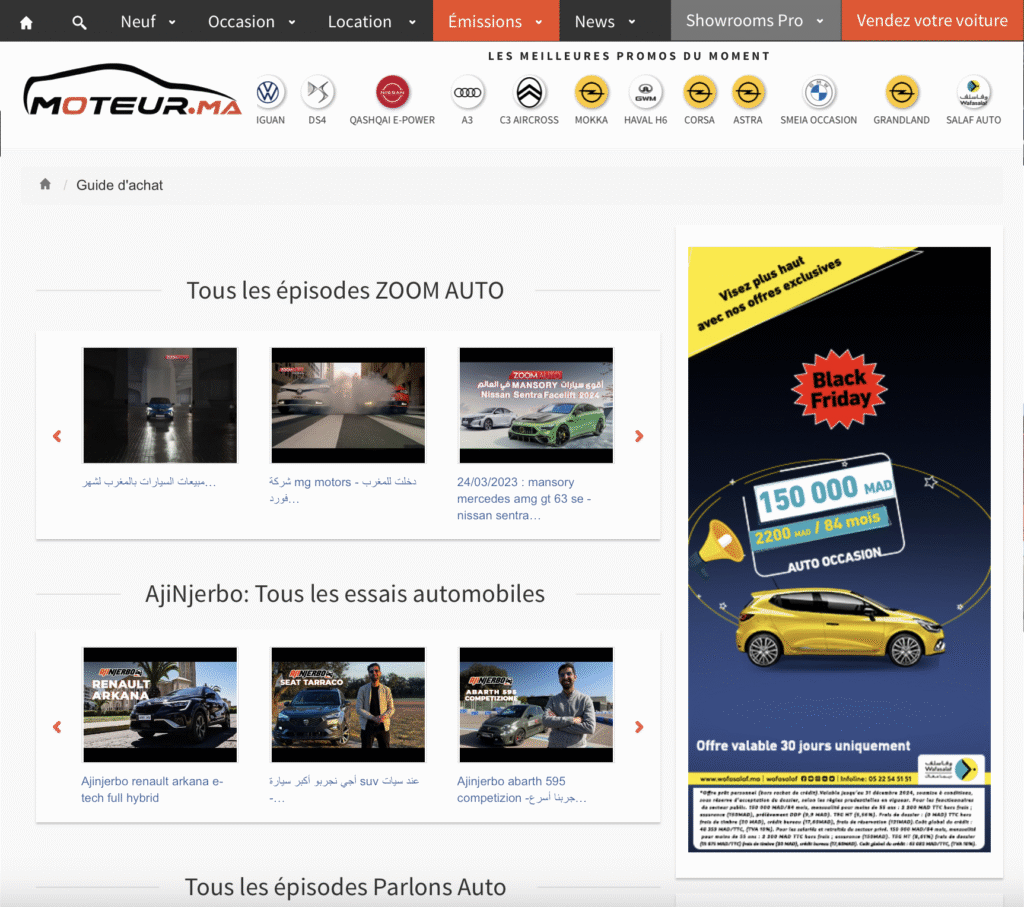Show next ZOOM AUTO episodes arrow
This screenshot has width=1024, height=907.
pyautogui.click(x=639, y=436)
